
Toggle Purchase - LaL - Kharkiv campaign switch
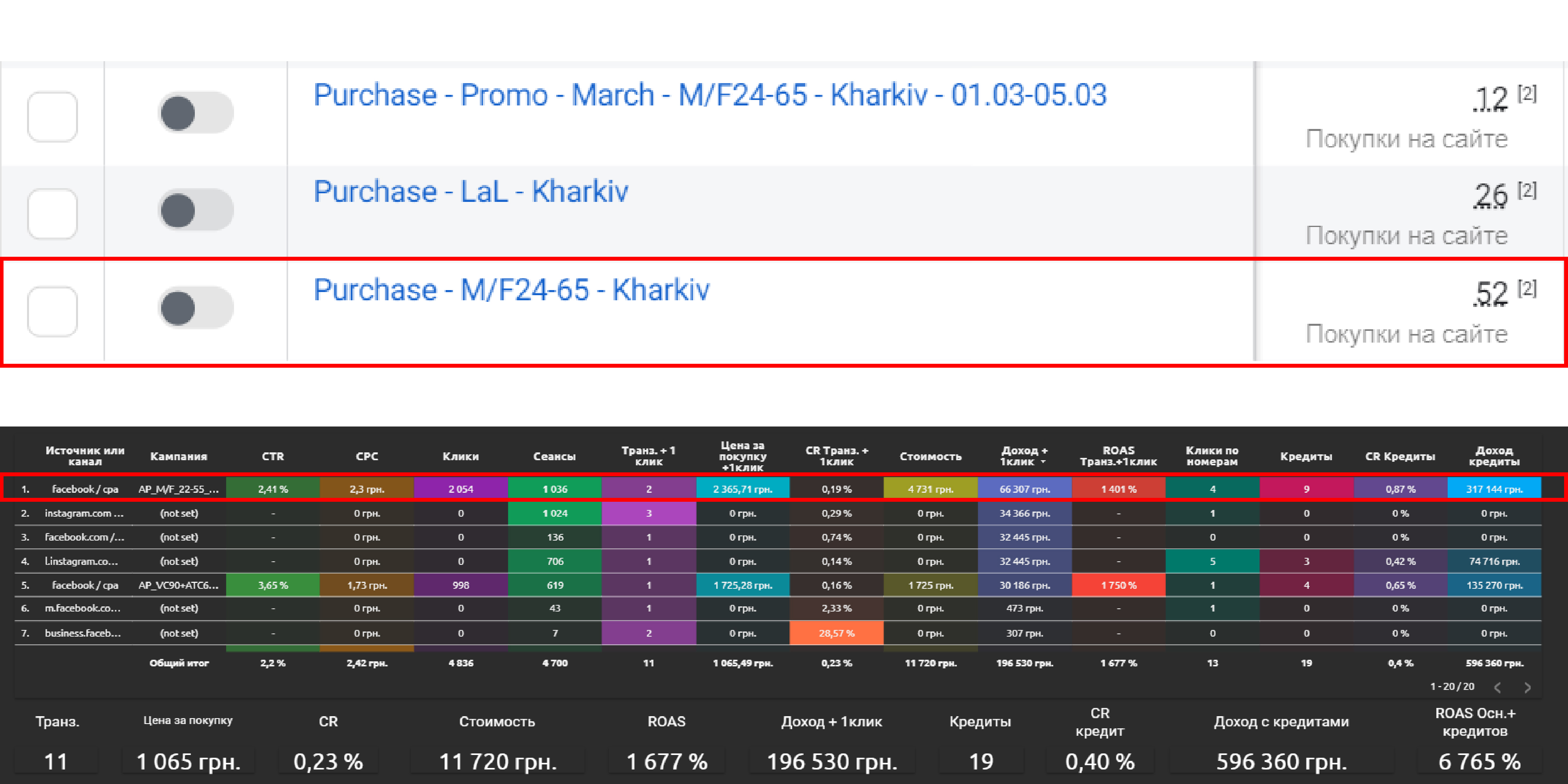click(195, 211)
